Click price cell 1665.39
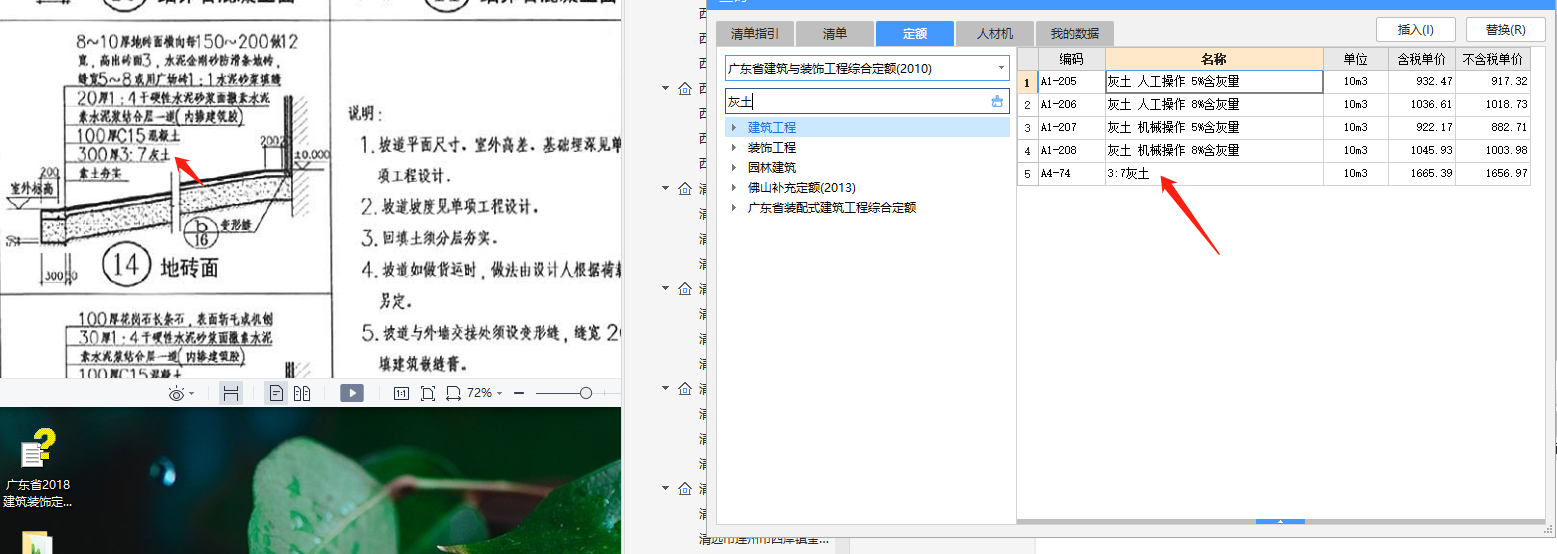The height and width of the screenshot is (554, 1557). tap(1422, 174)
